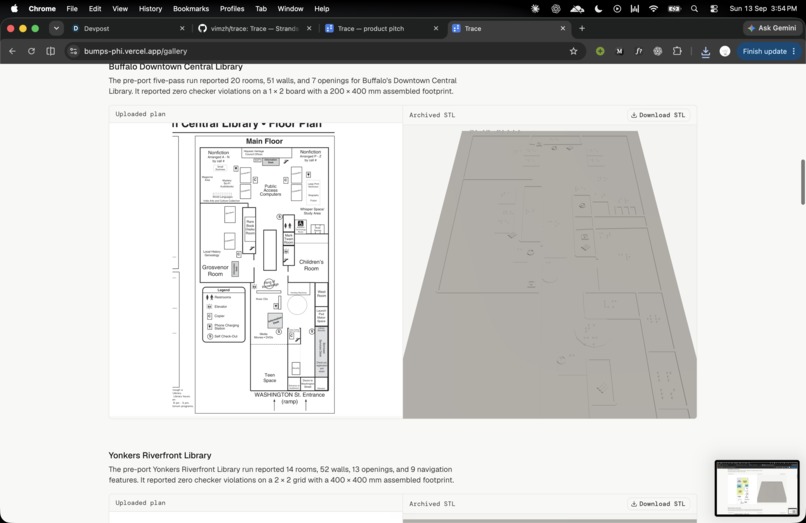Click the page vertical scrollbar thumb
Screen dimensions: 806x523
[x=802, y=183]
